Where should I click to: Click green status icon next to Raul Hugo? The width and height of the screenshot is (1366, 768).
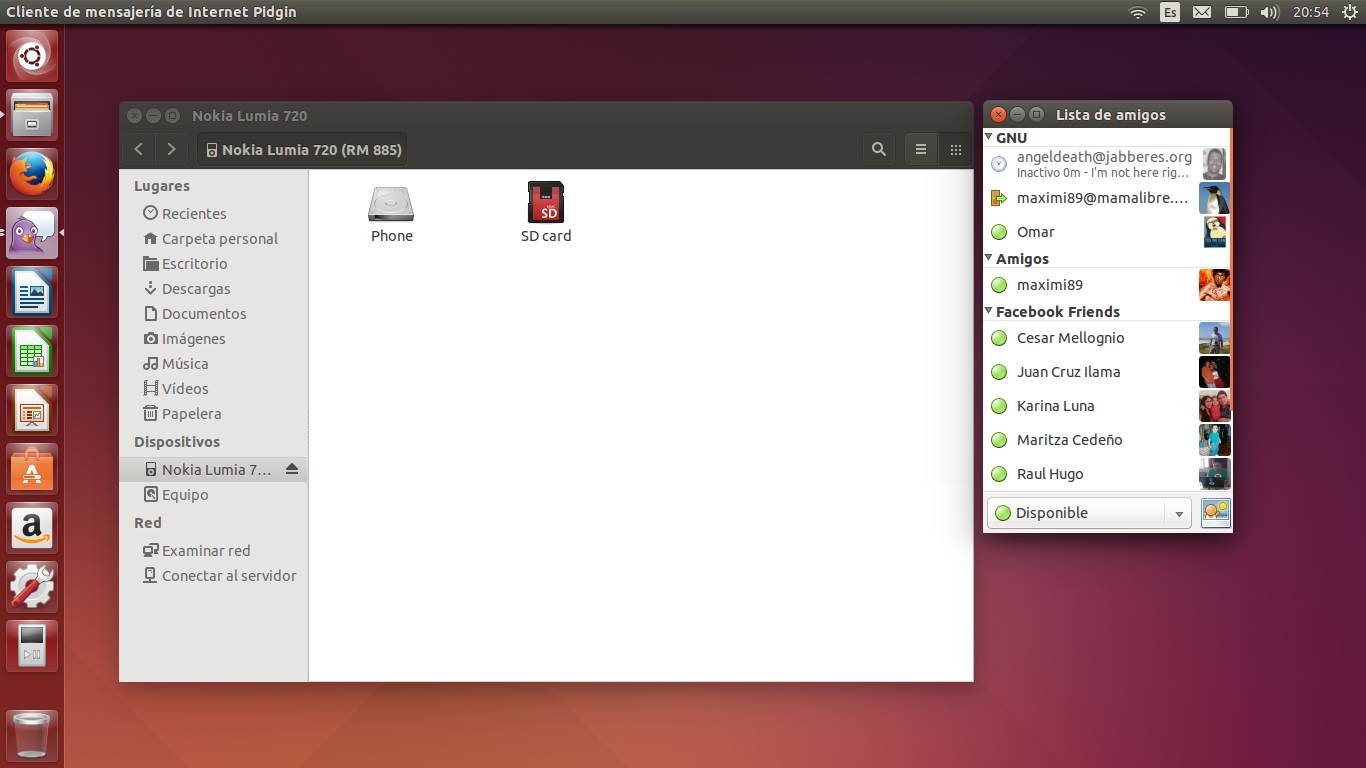coord(998,474)
